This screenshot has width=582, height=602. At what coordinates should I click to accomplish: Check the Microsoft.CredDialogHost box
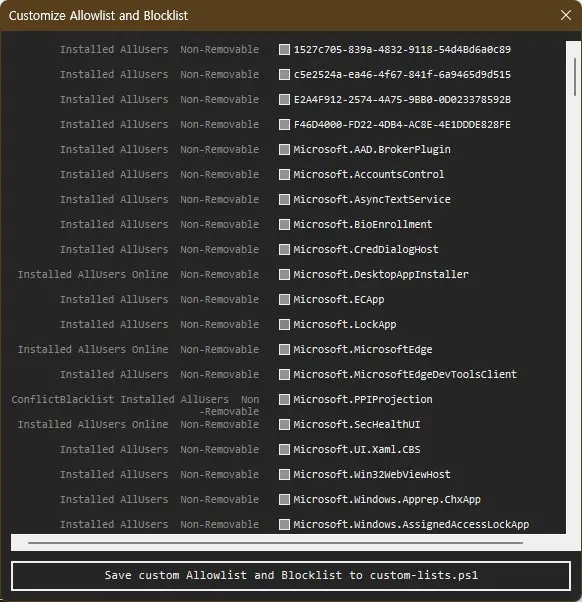284,250
